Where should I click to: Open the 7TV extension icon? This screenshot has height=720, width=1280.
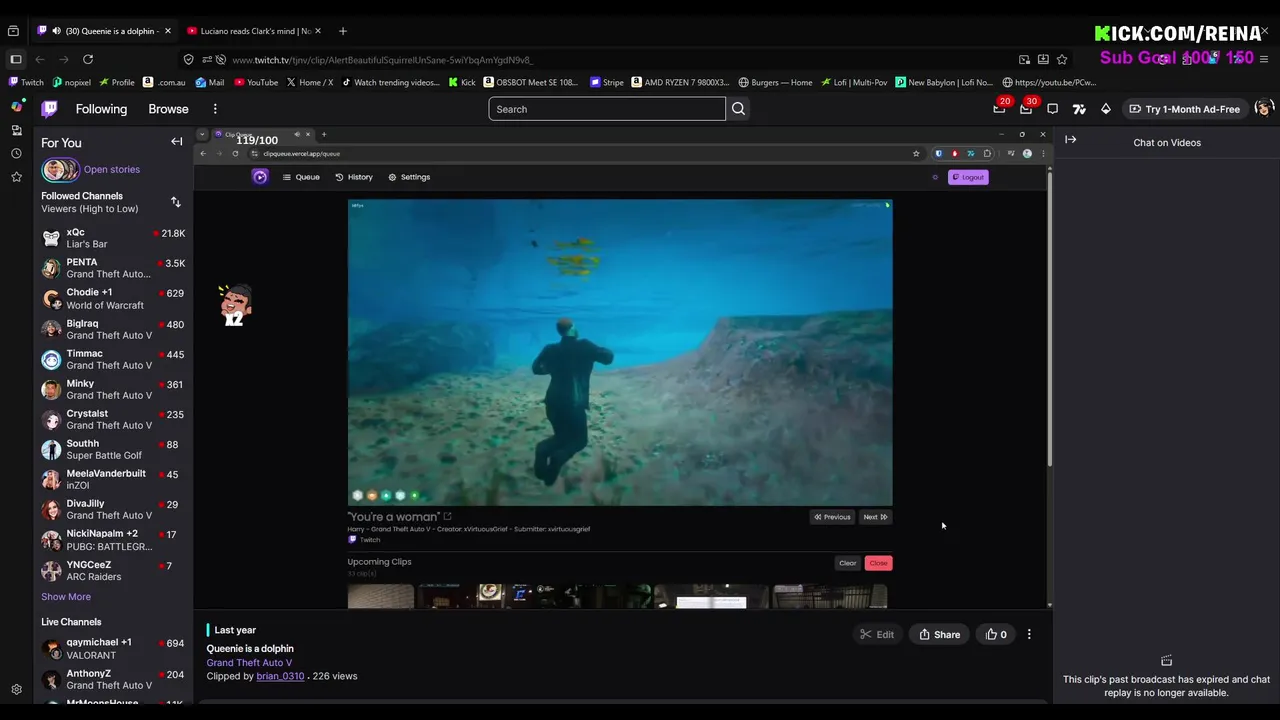1079,109
